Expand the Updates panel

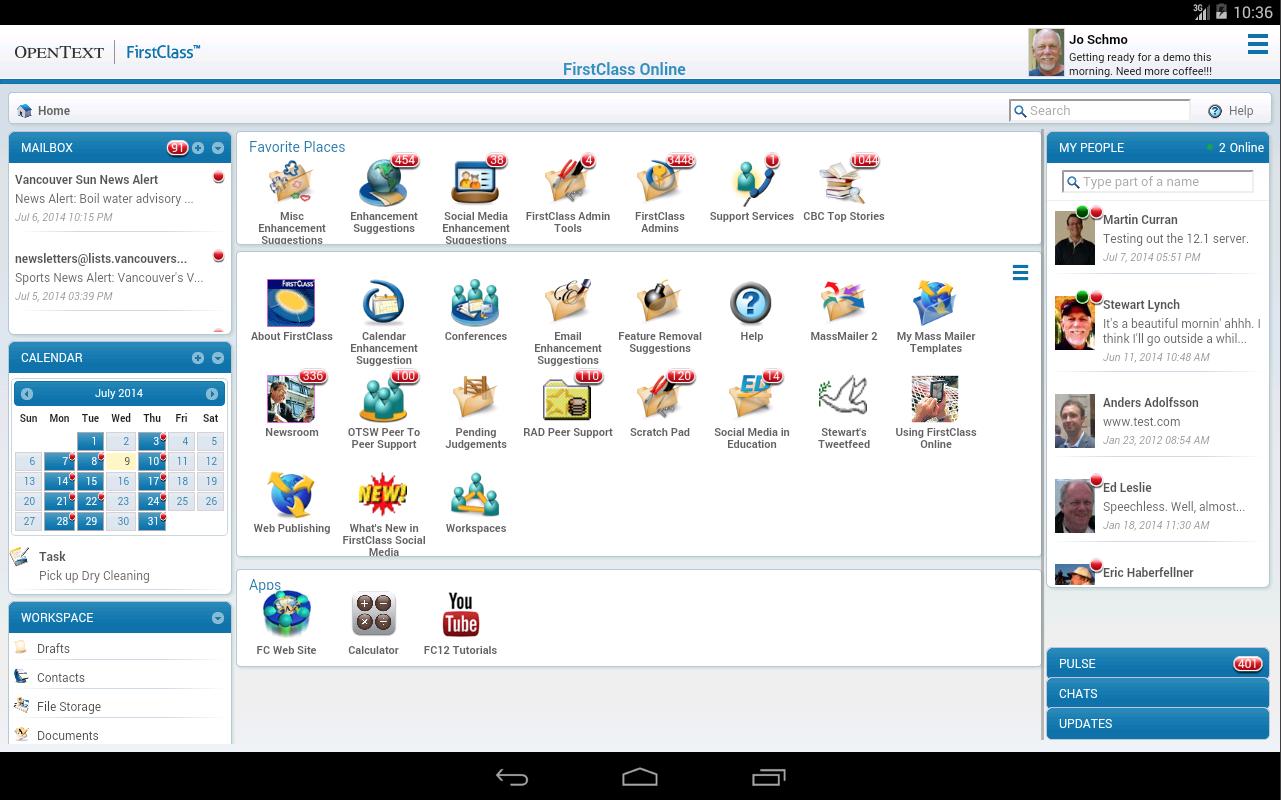click(x=1158, y=723)
